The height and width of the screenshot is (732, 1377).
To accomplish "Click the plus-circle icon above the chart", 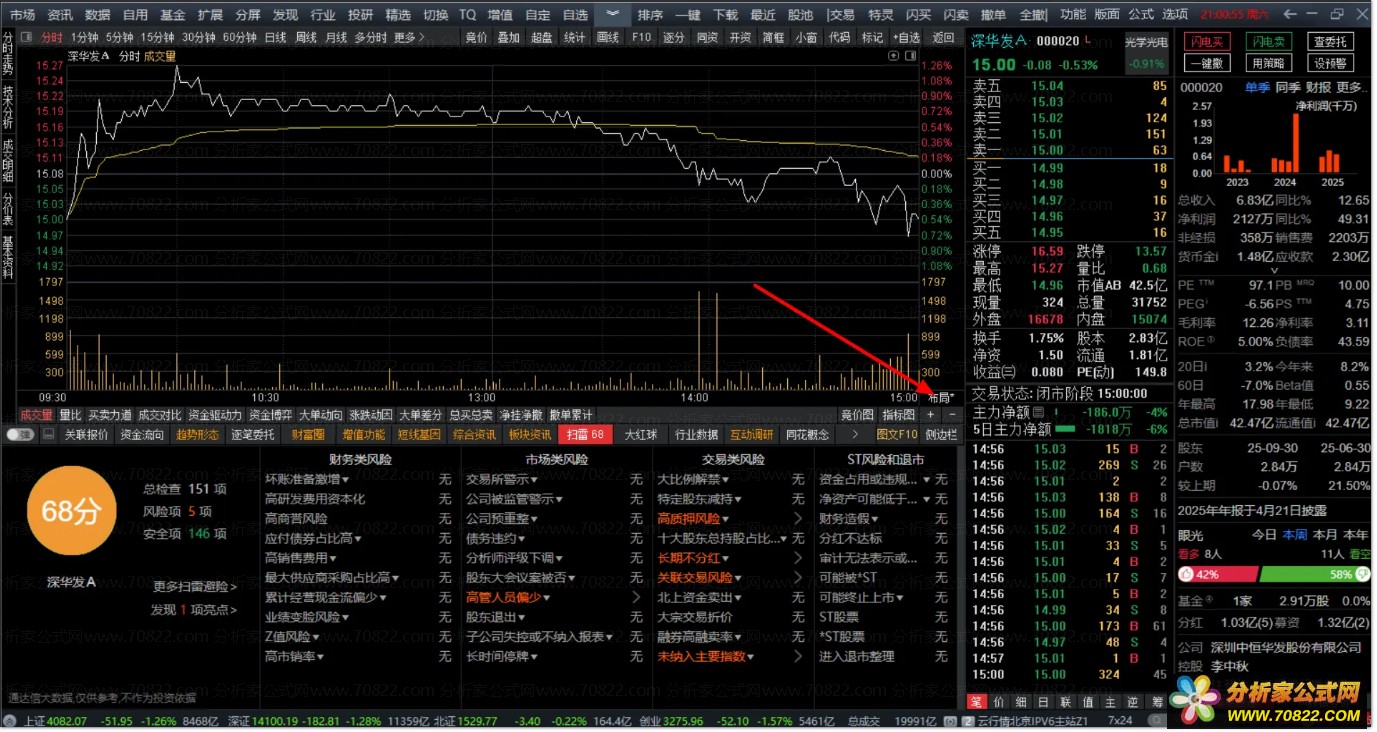I will click(894, 56).
